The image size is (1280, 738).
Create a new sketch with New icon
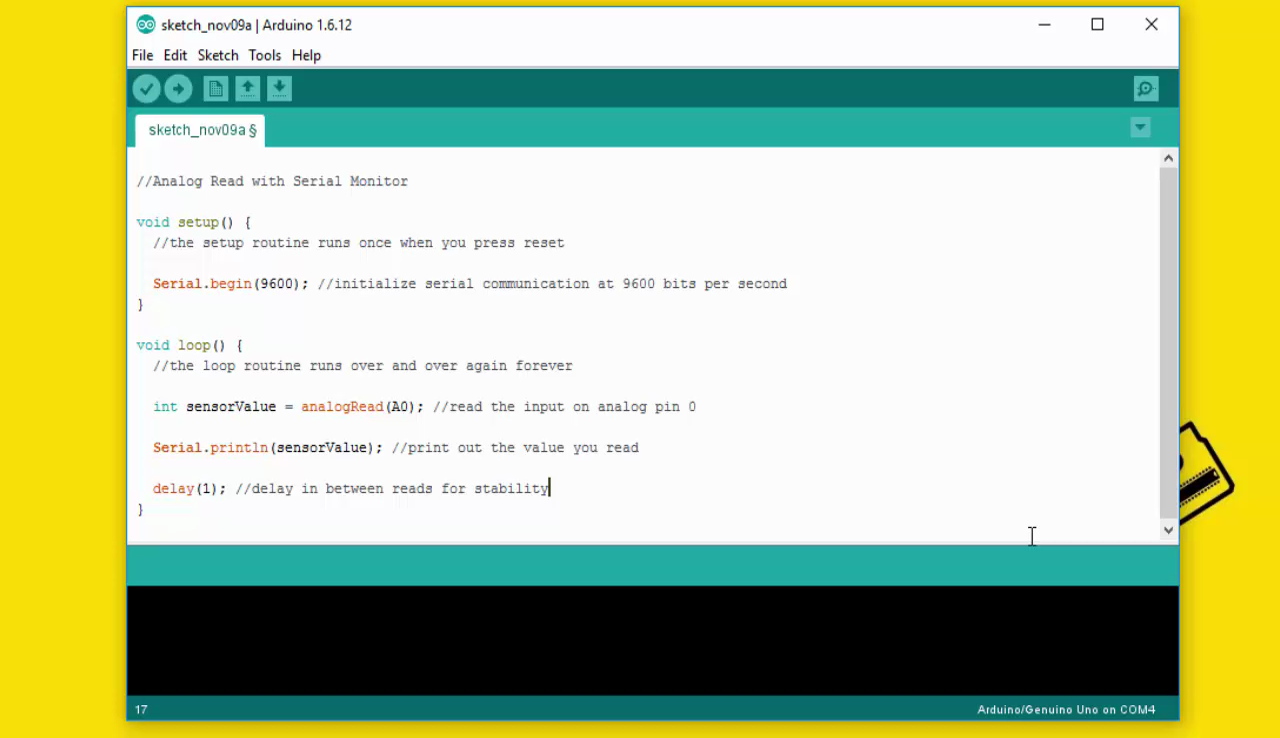coord(216,89)
